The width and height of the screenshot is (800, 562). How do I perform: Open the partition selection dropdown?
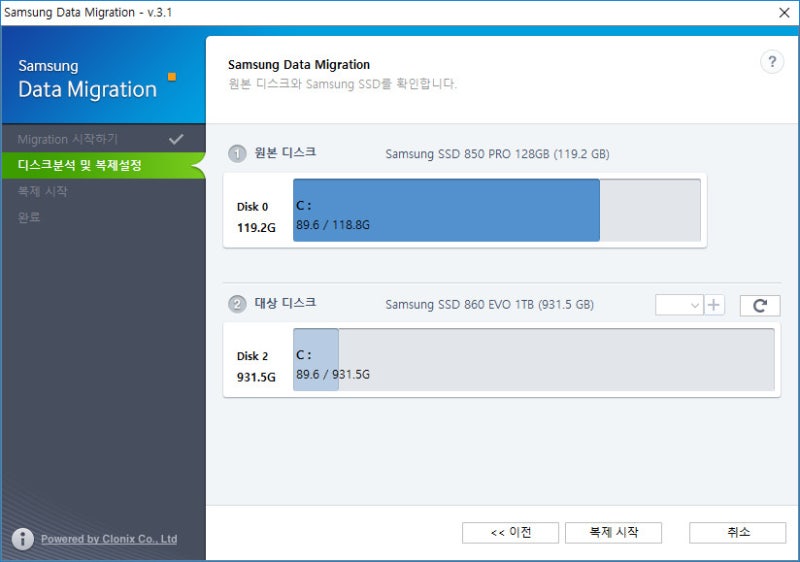pos(679,305)
